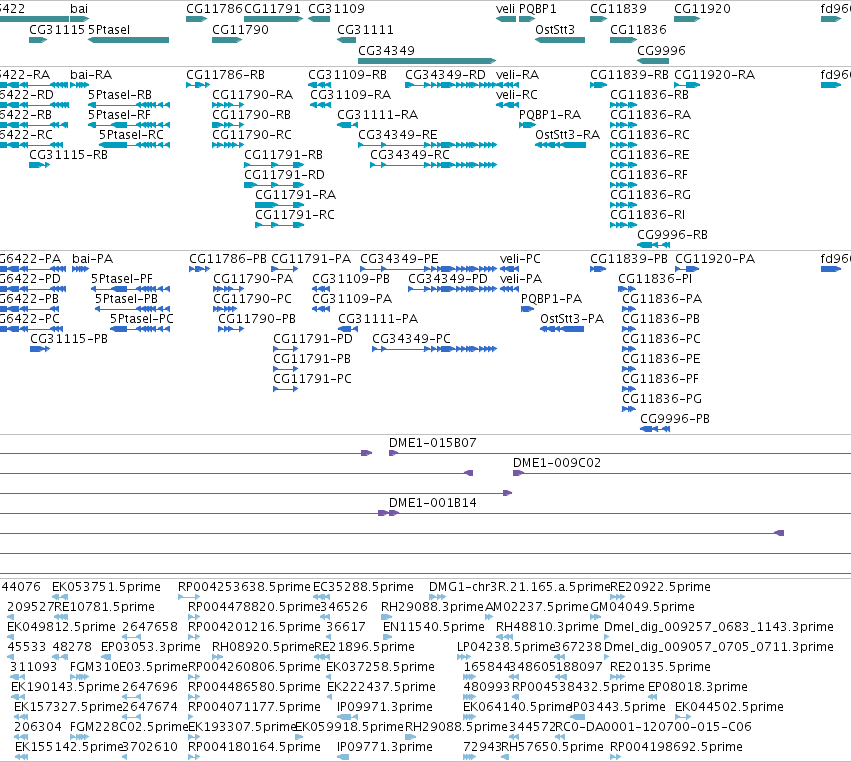Open protein CG9996-PB
The width and height of the screenshot is (851, 762).
[x=675, y=418]
